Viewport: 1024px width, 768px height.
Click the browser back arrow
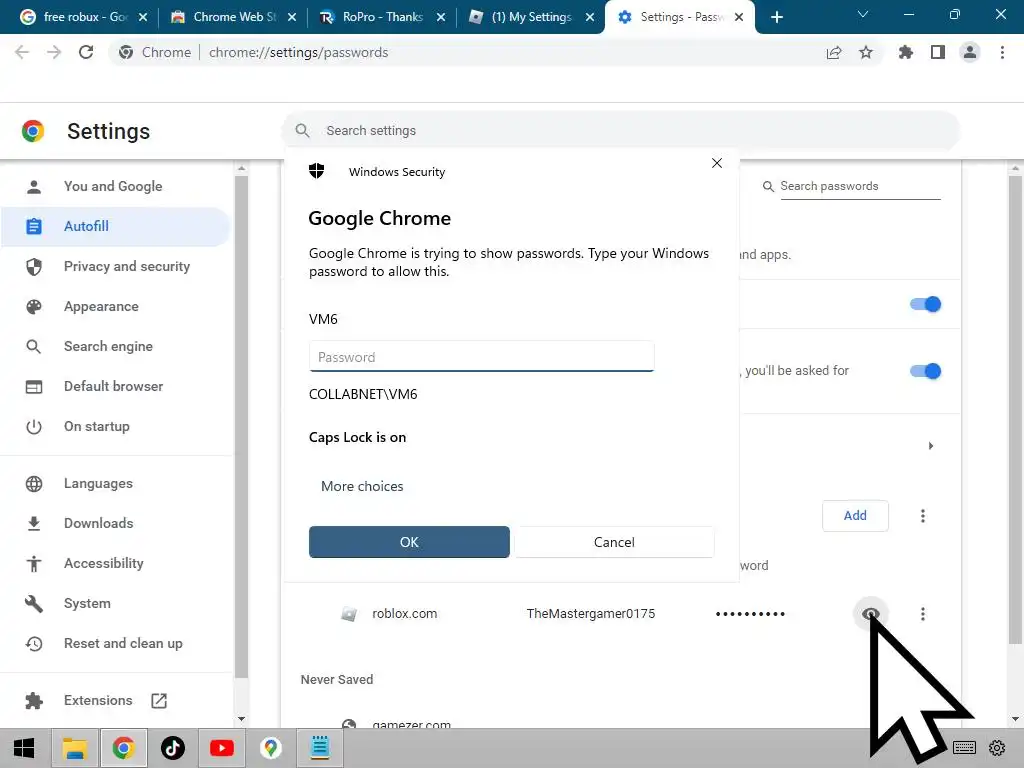point(22,52)
